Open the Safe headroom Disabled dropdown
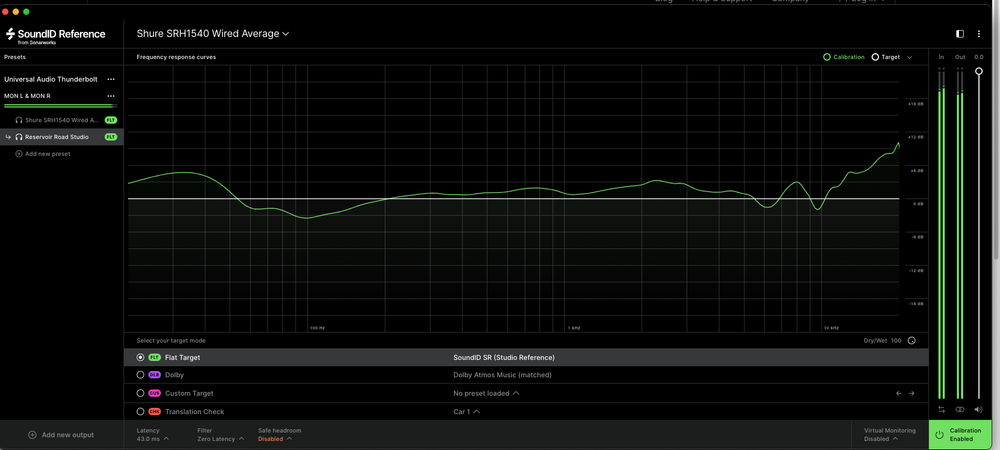 (x=279, y=435)
